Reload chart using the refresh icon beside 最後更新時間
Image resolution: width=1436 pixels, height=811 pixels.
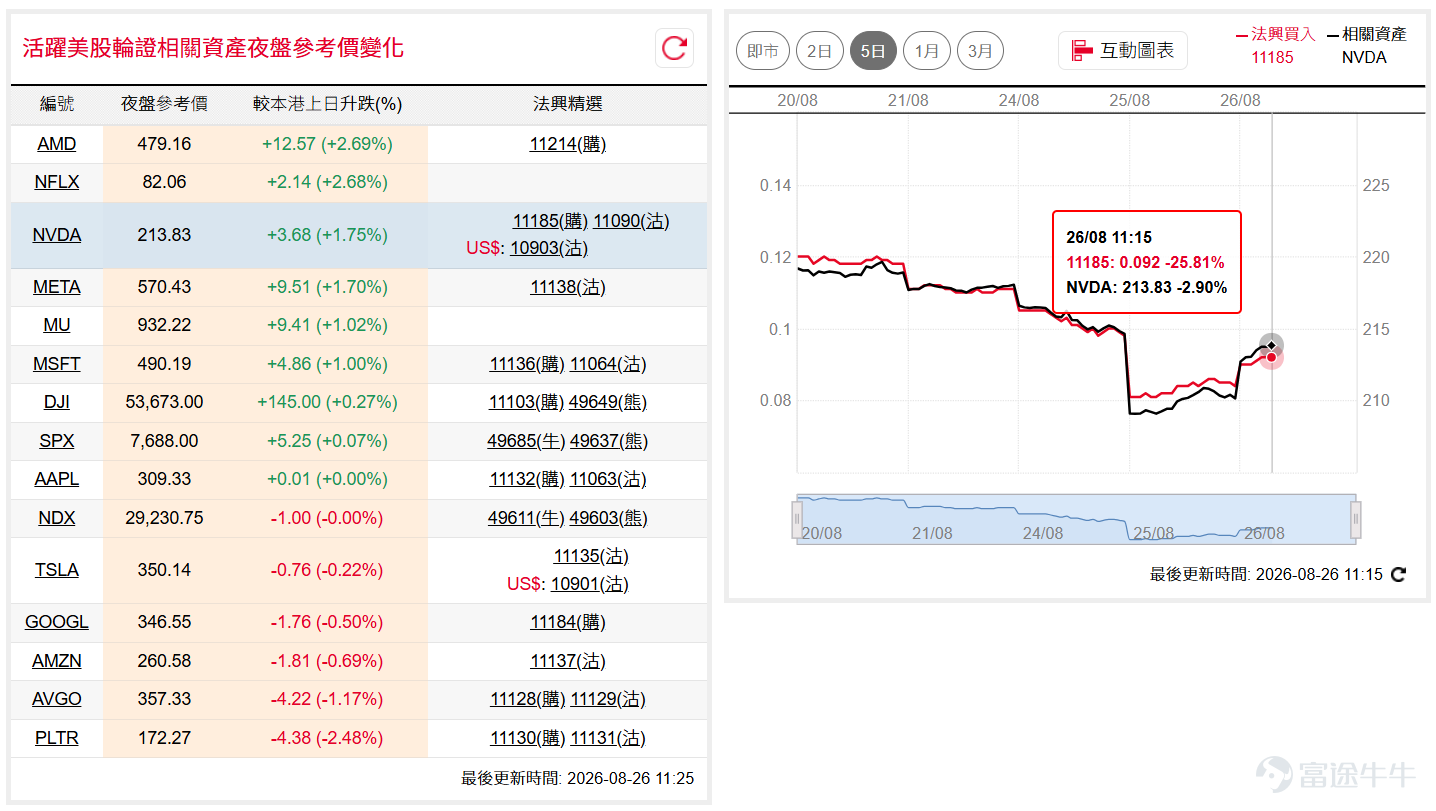1399,575
